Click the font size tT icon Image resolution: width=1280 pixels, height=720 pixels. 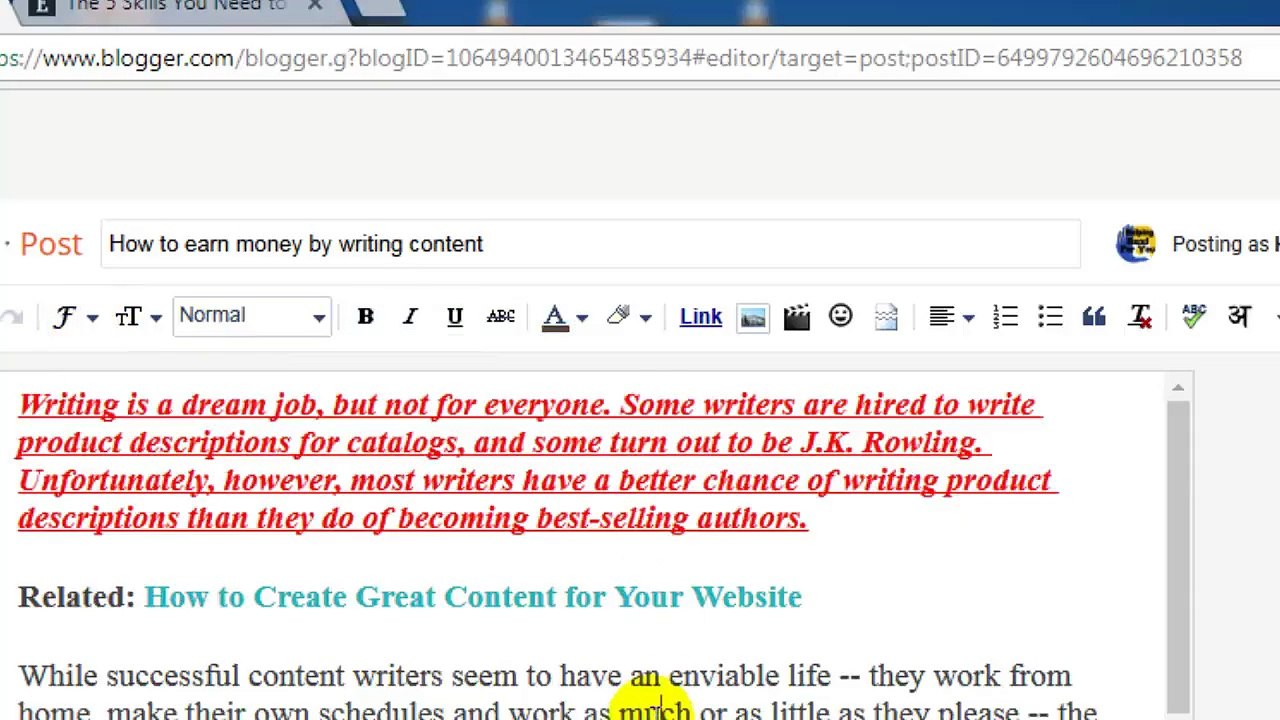128,318
